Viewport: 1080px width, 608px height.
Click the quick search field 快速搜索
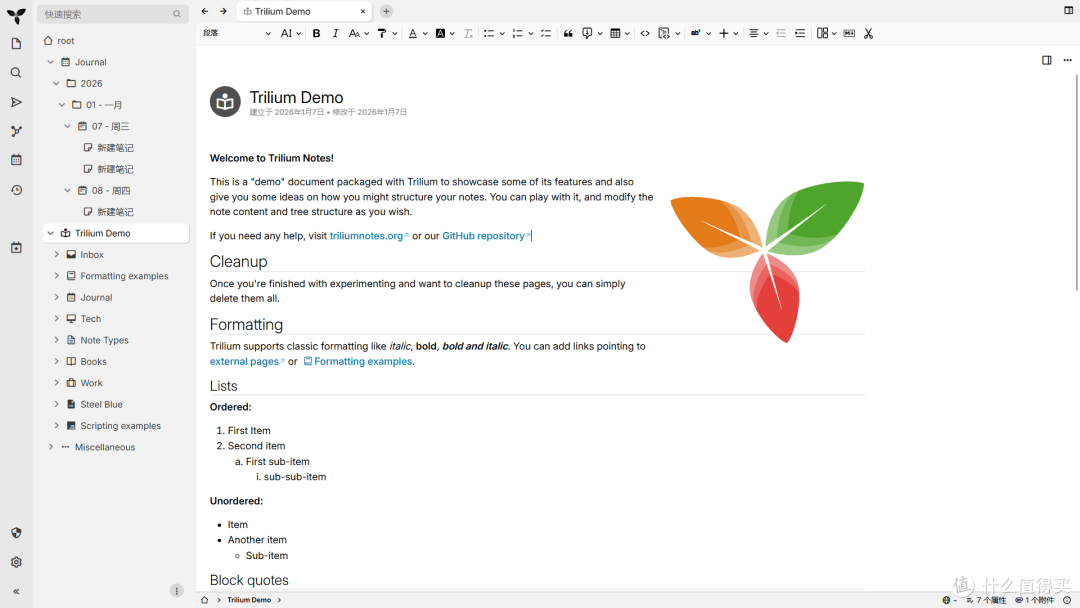point(112,14)
